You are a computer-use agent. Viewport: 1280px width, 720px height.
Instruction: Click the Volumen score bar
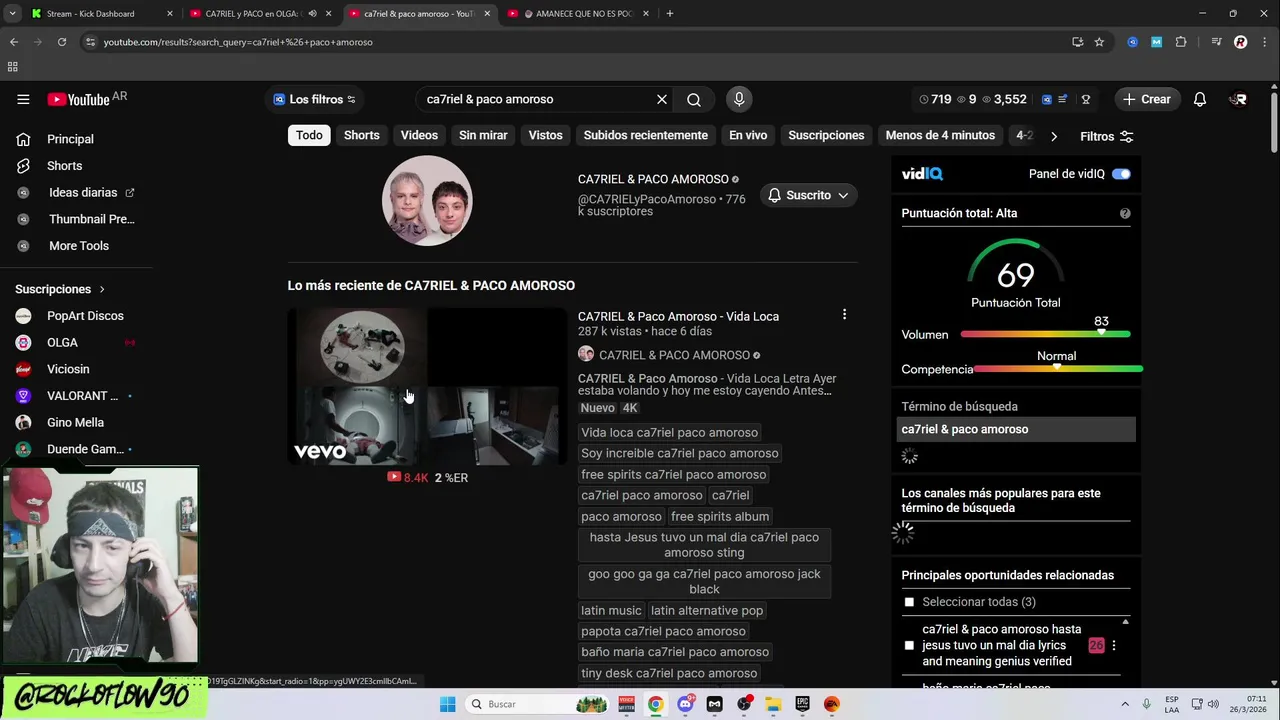tap(1045, 334)
